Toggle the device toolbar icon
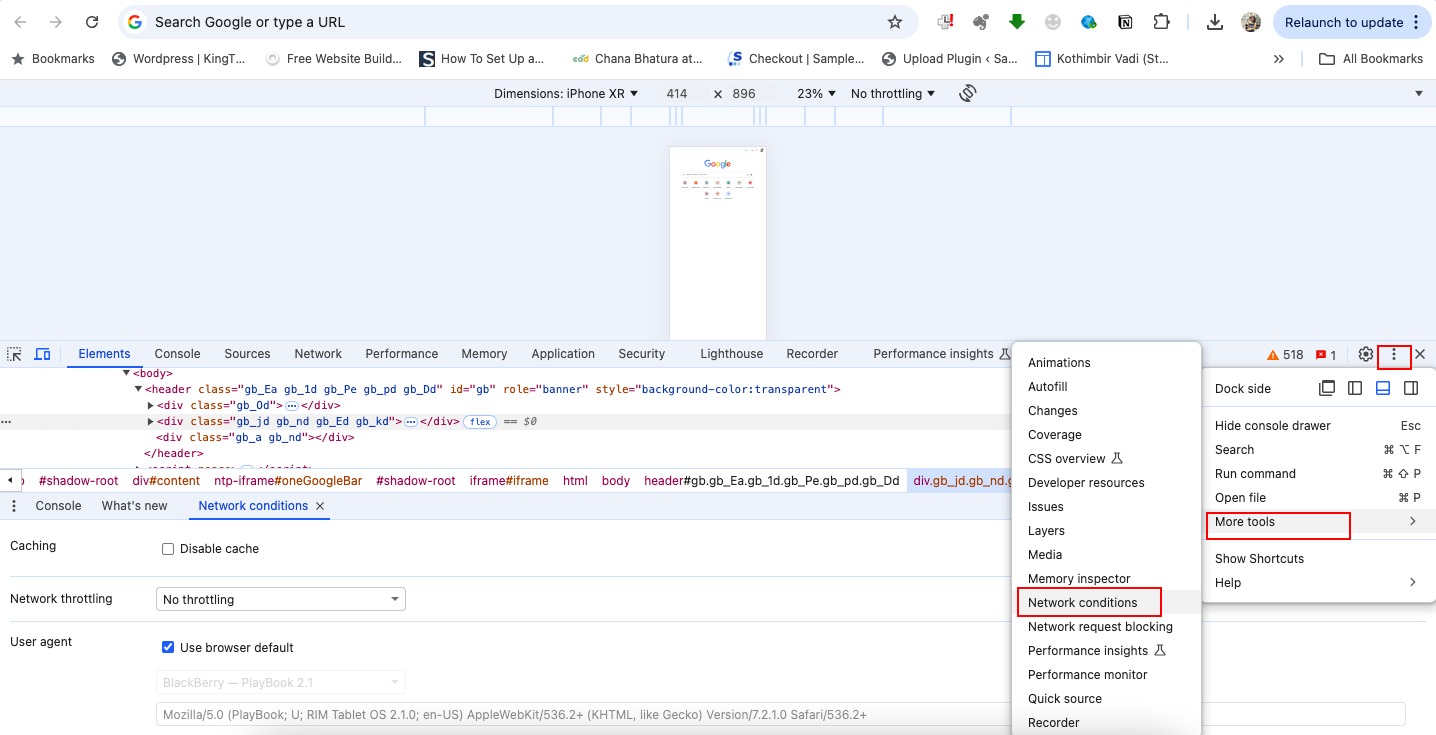The height and width of the screenshot is (735, 1436). [x=42, y=354]
